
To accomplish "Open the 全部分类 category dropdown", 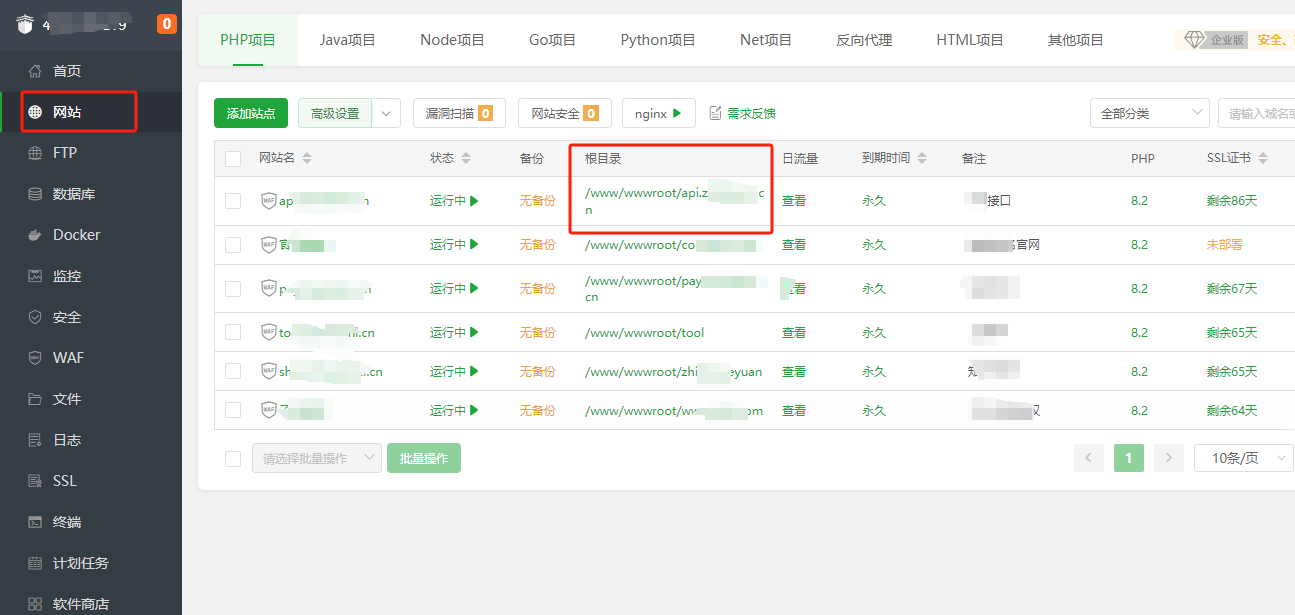I will [x=1149, y=113].
